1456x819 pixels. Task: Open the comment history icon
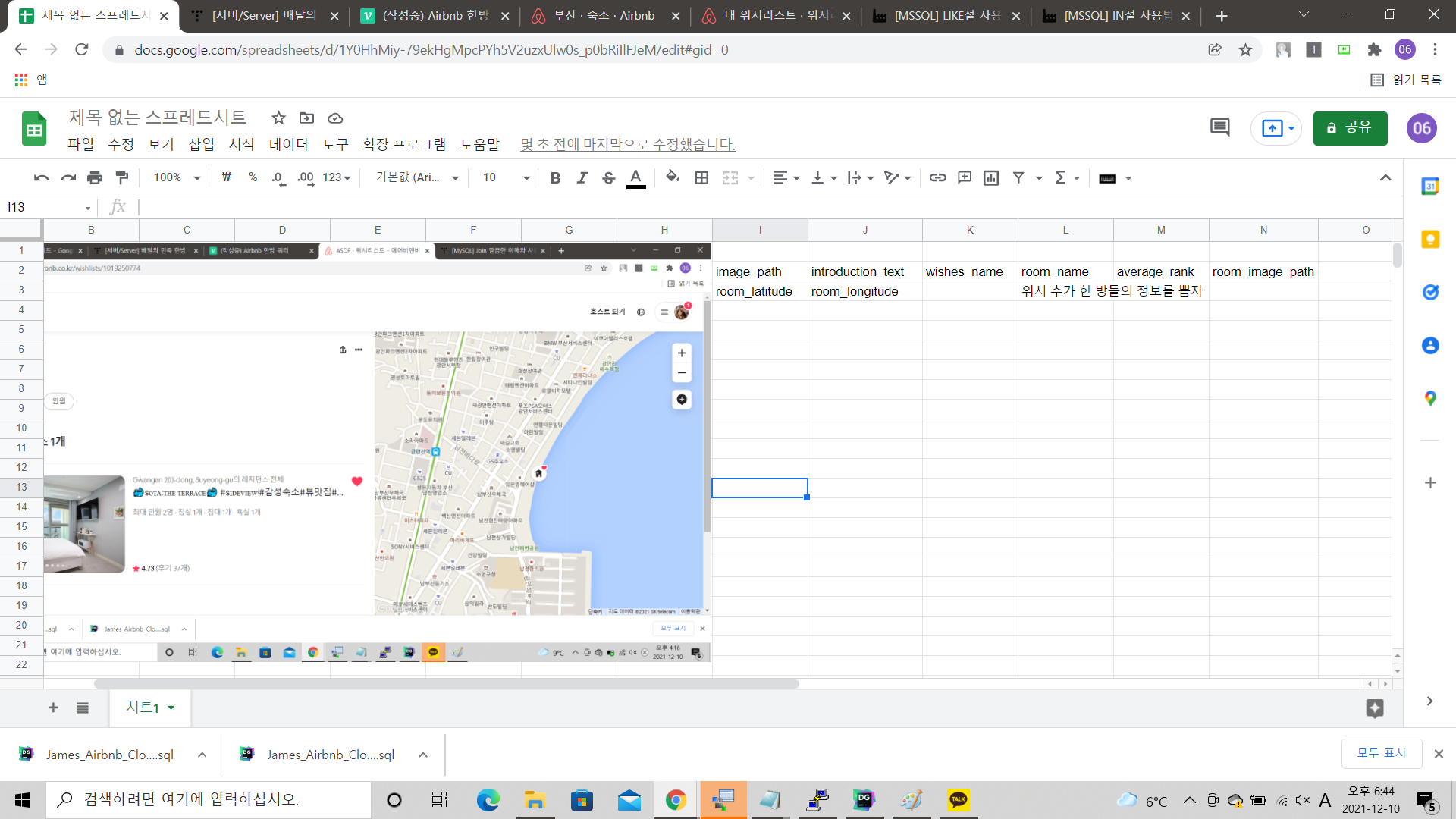[1219, 127]
